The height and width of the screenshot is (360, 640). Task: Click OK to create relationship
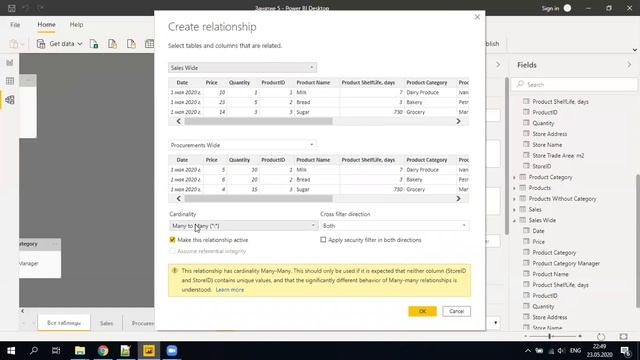[x=422, y=311]
